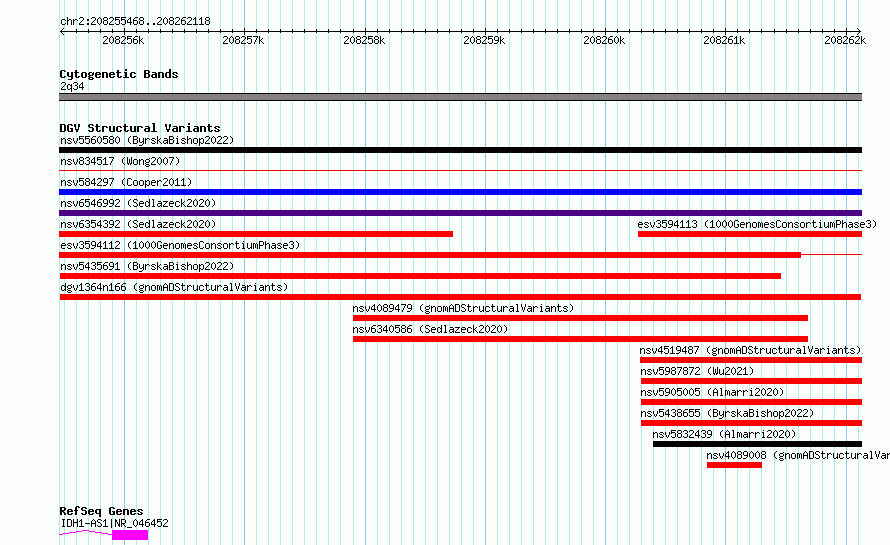Image resolution: width=890 pixels, height=545 pixels.
Task: Open the nsv584297 (Cooper2011) label
Action: (x=126, y=182)
